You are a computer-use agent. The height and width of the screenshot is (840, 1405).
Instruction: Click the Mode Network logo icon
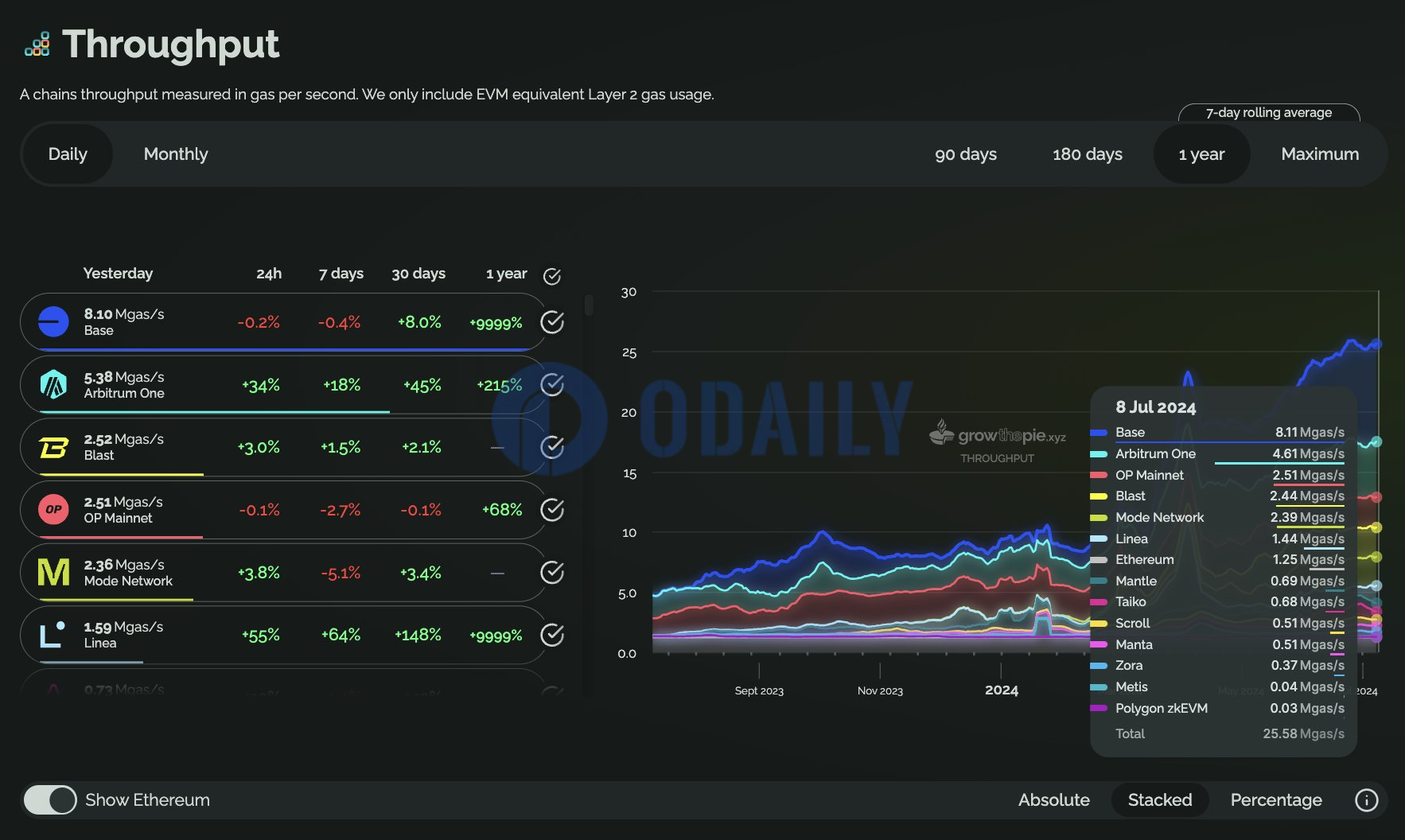53,573
